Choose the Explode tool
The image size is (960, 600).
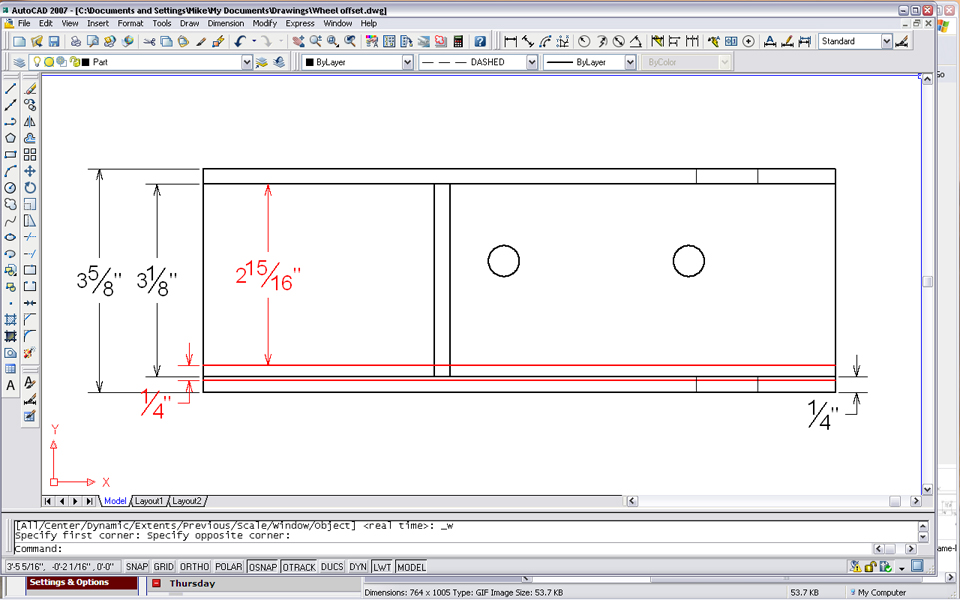click(30, 353)
